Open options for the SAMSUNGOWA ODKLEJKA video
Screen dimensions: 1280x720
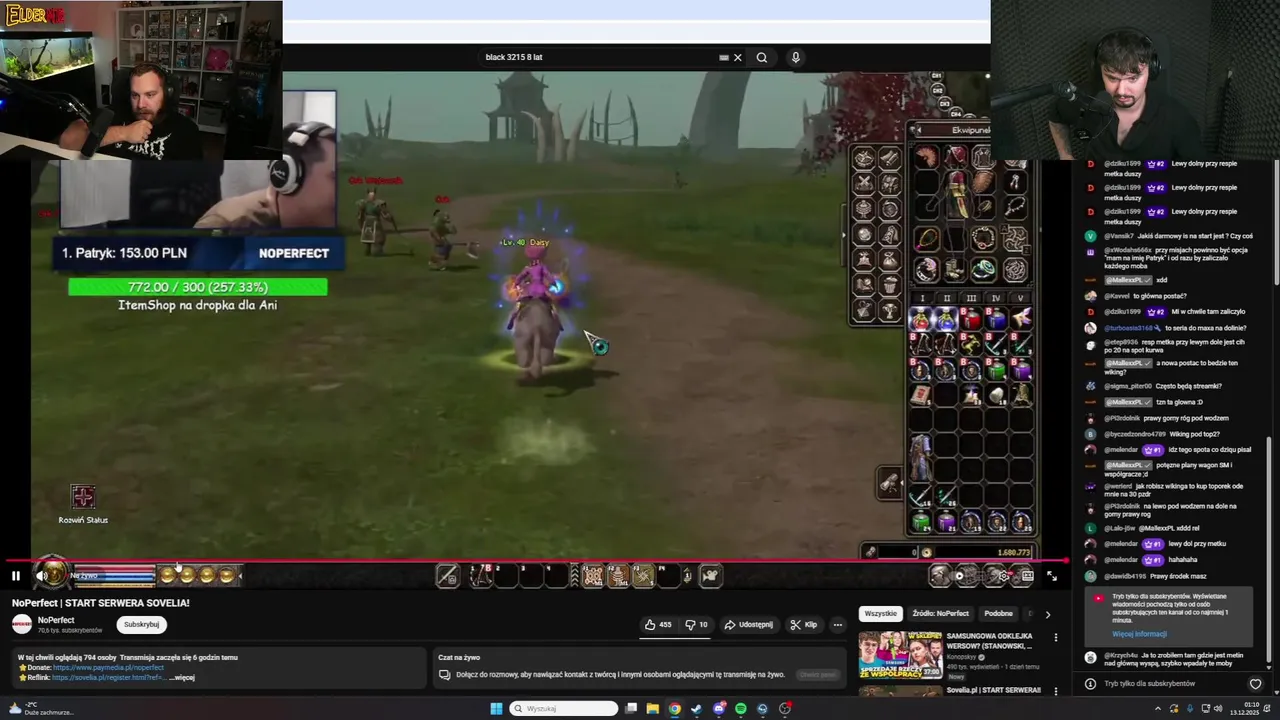[1055, 637]
